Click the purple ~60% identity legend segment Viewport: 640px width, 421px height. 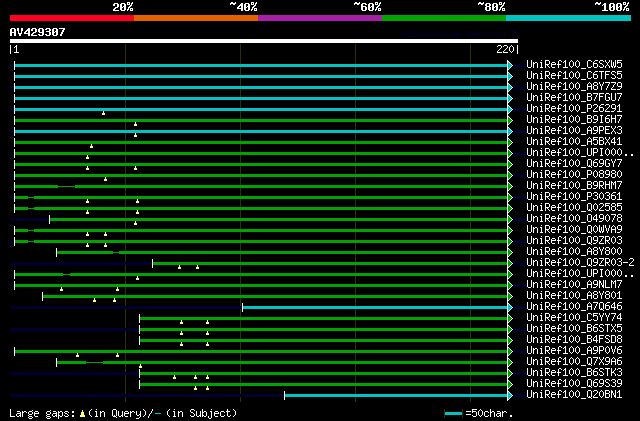coord(319,18)
